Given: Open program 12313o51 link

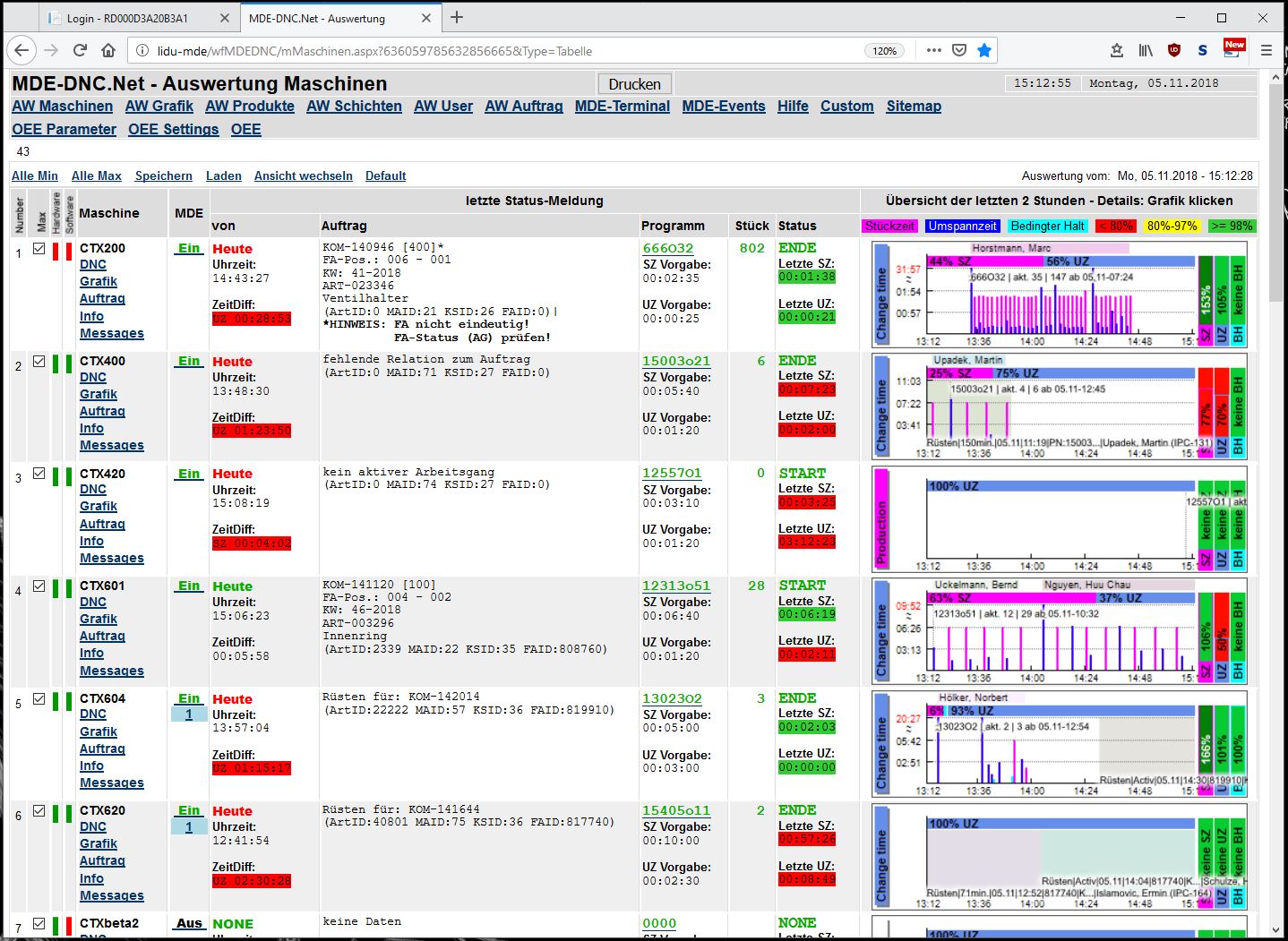Looking at the screenshot, I should pos(675,586).
